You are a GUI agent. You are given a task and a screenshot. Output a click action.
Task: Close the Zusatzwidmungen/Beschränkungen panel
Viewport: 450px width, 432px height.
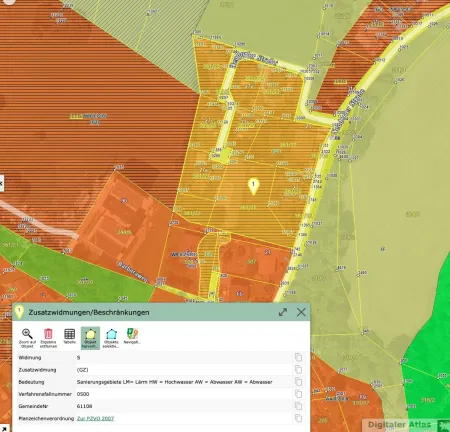point(301,312)
